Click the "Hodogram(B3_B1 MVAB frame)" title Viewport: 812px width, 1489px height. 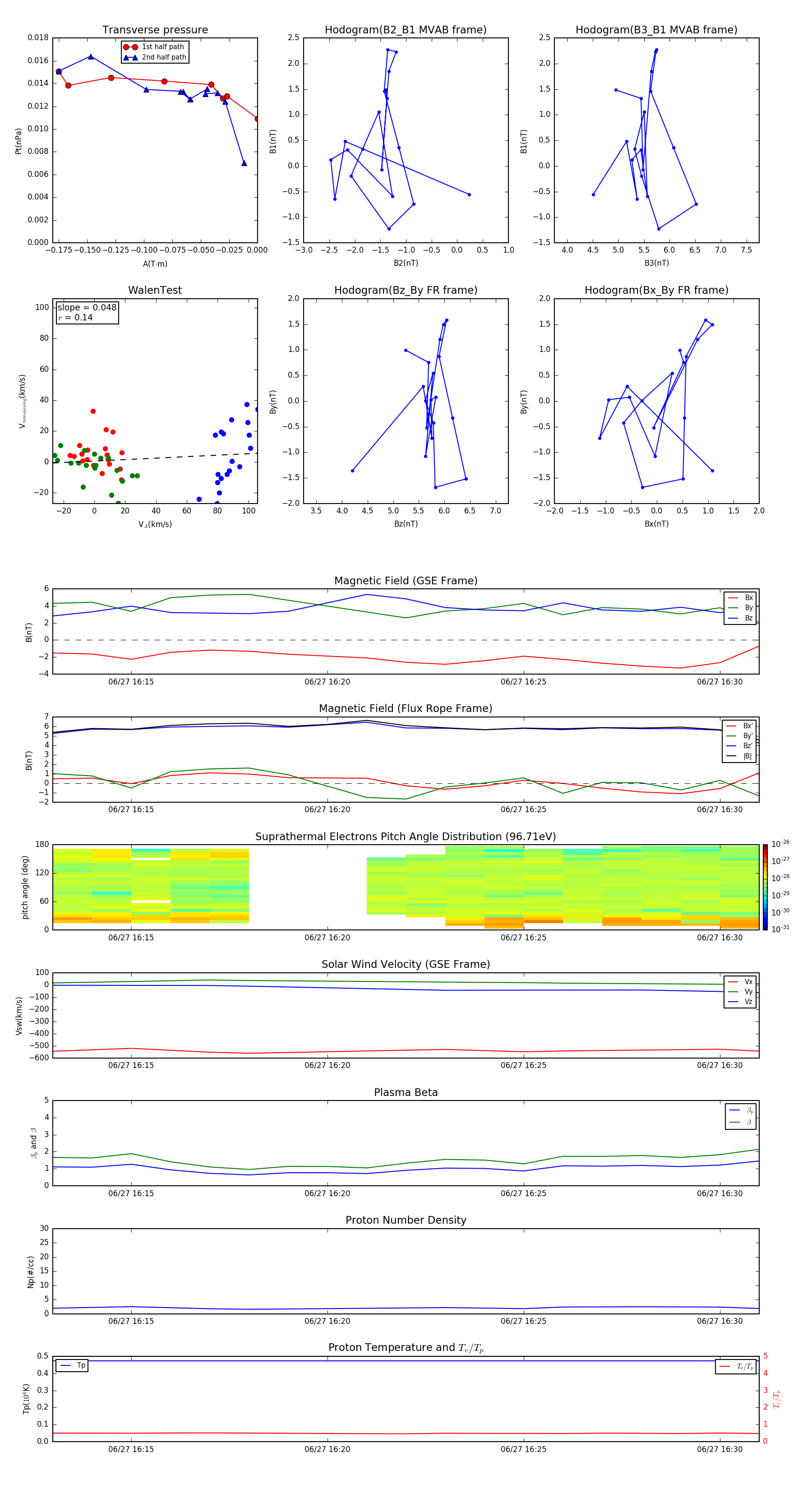(x=656, y=30)
